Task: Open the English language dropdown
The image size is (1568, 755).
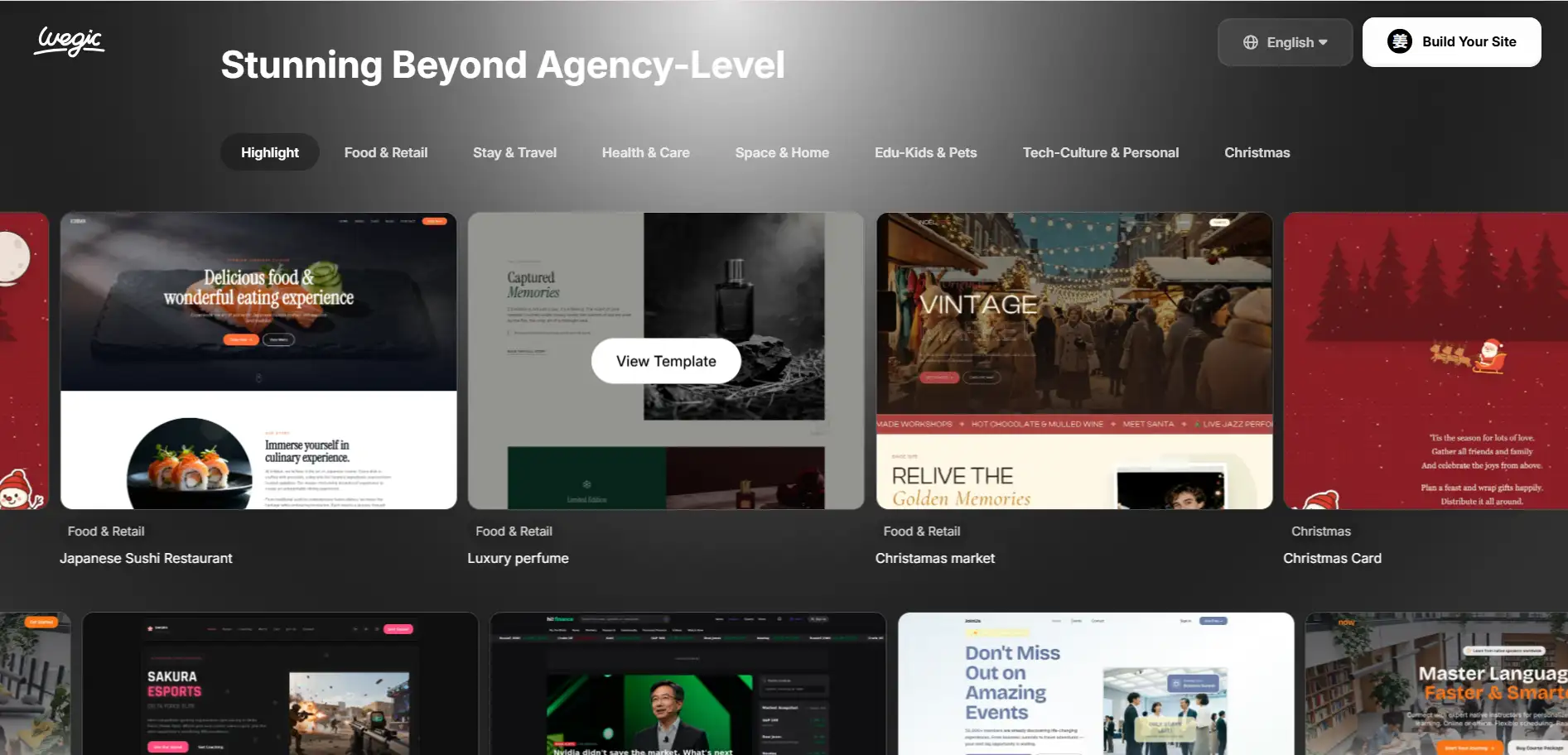Action: 1285,42
